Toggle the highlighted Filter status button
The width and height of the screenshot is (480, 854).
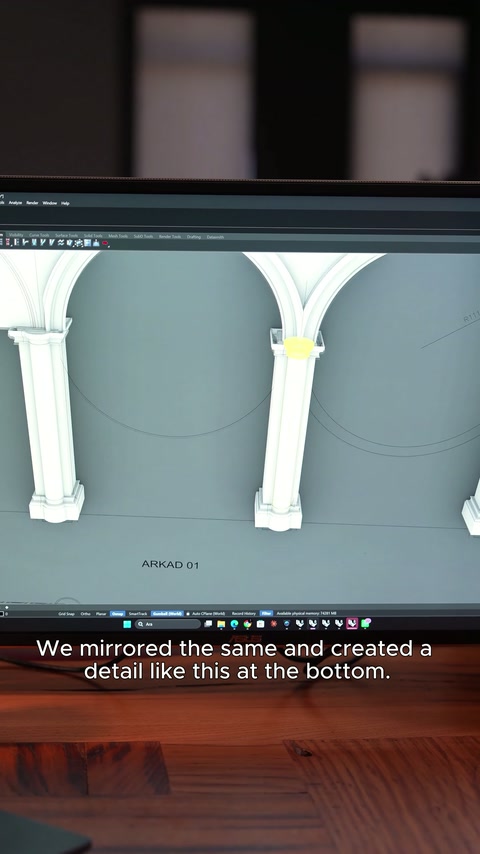click(266, 613)
